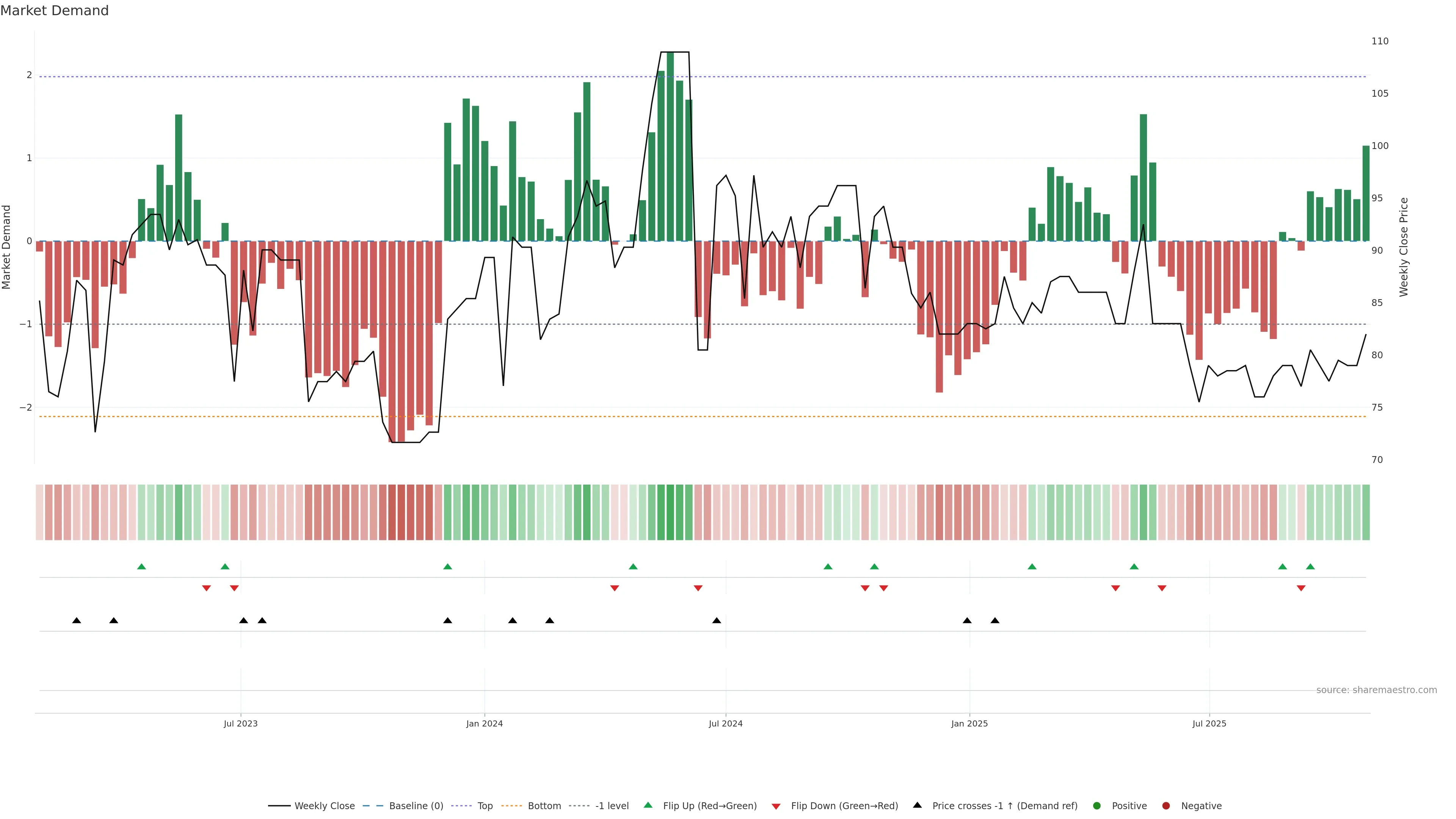This screenshot has height=819, width=1456.
Task: Click the Weekly Close Price axis title
Action: 1404,247
